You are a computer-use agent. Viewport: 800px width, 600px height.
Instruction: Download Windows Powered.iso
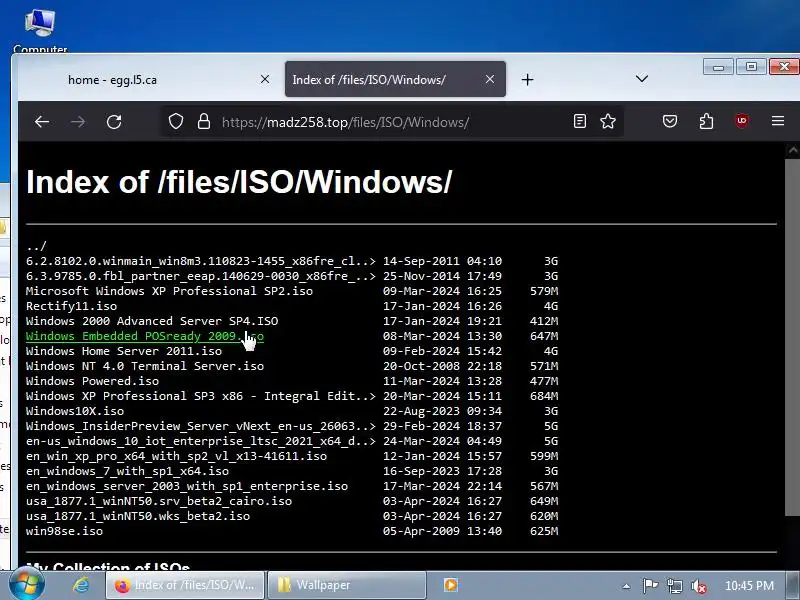click(x=92, y=381)
